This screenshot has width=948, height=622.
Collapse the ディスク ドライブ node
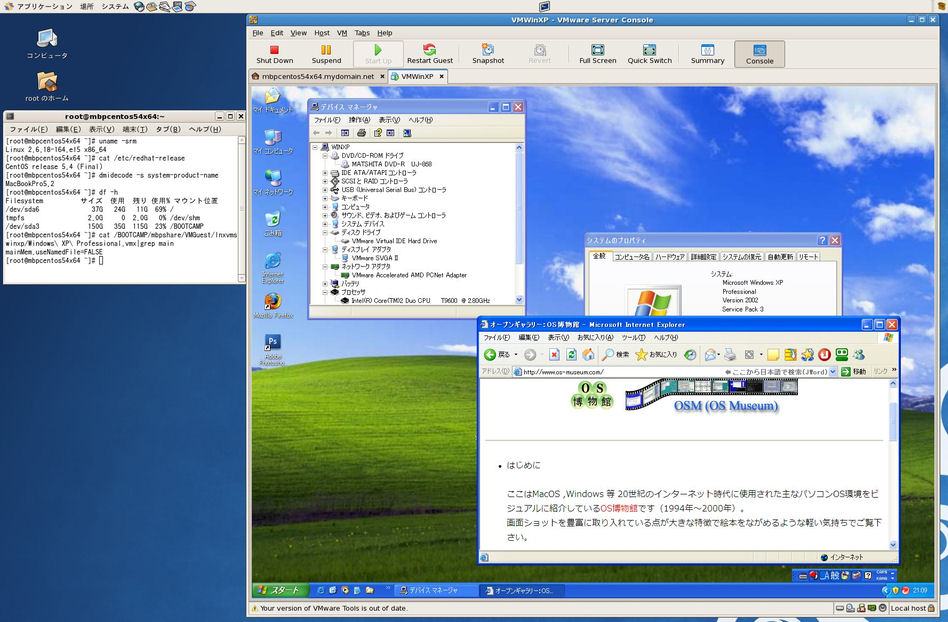click(325, 232)
